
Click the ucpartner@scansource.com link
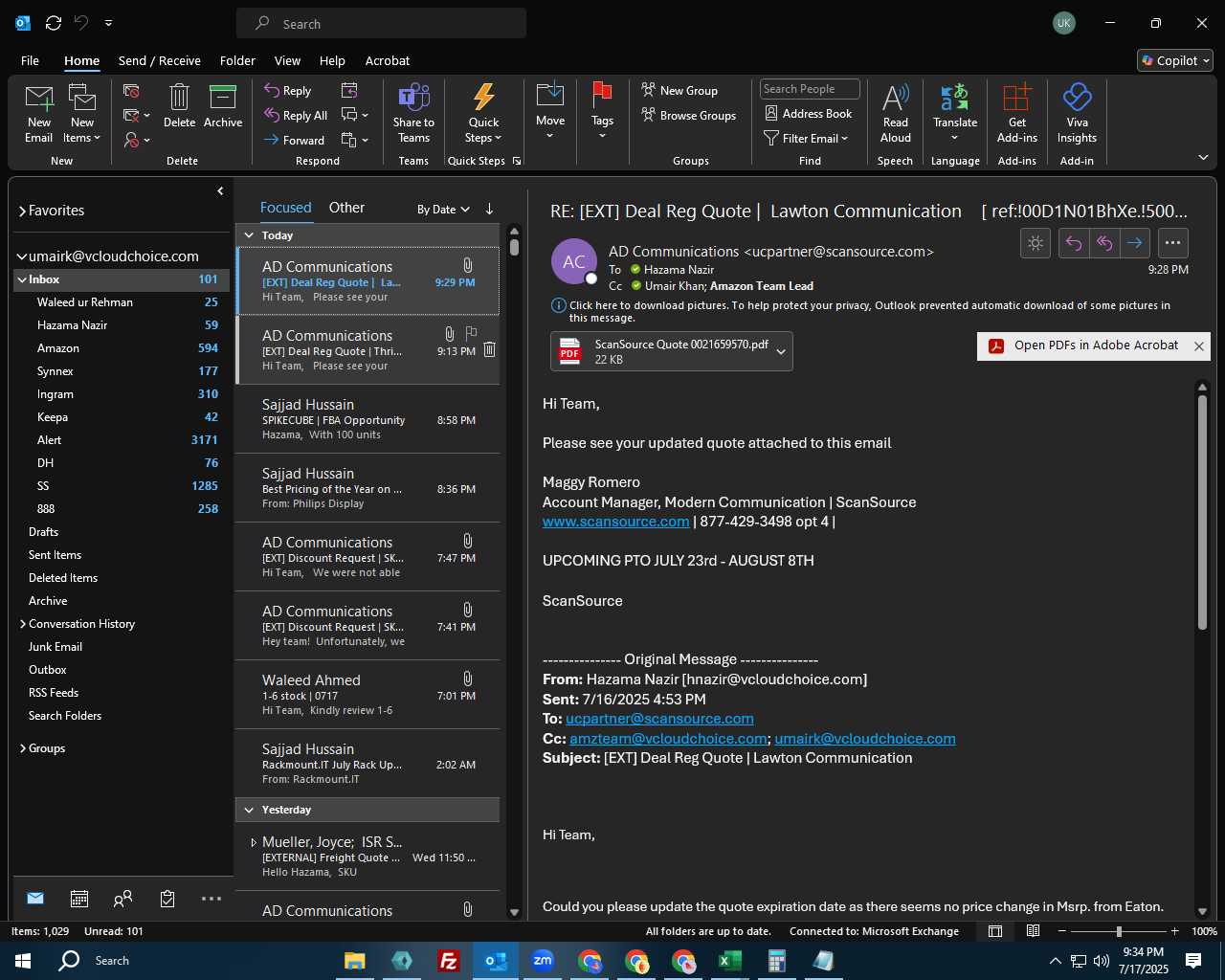coord(659,719)
